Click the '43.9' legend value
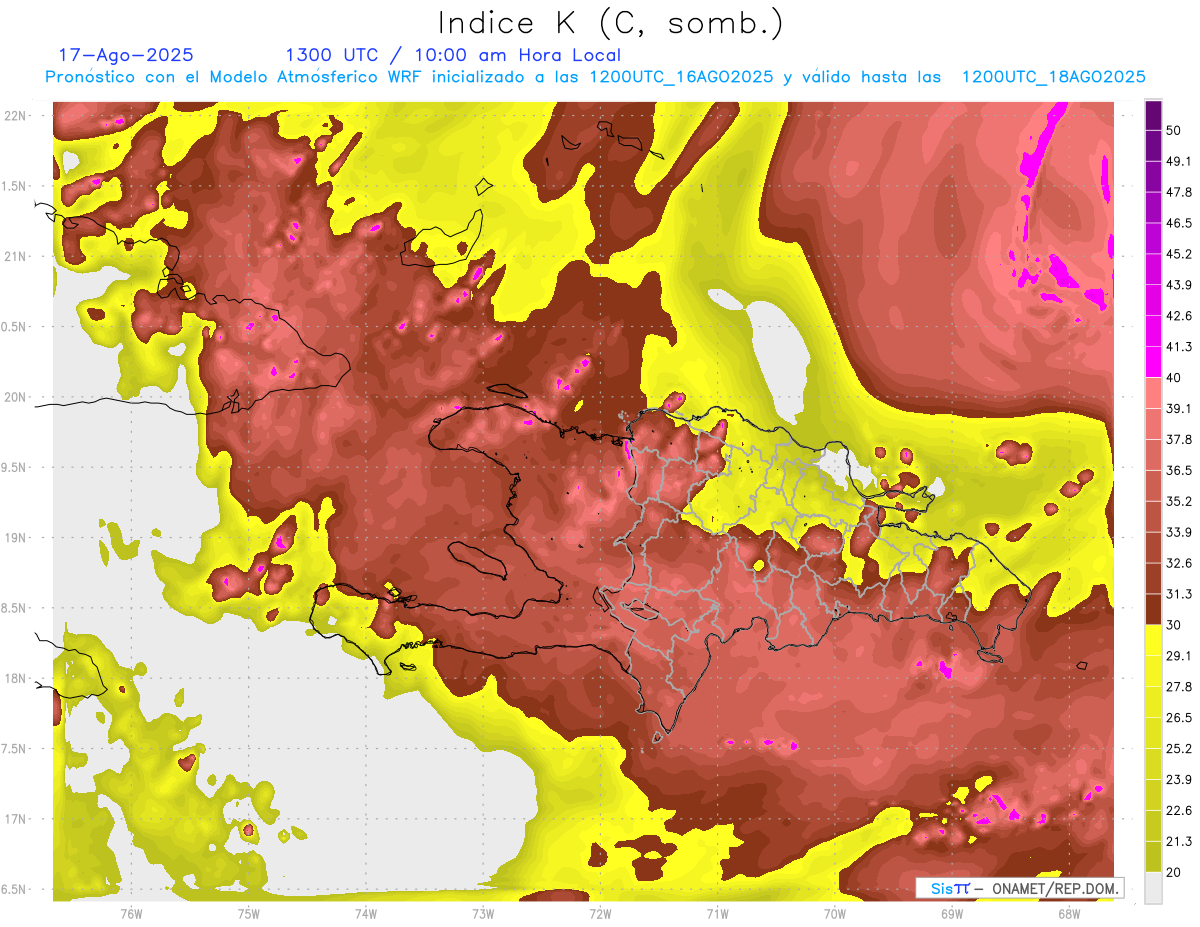This screenshot has height=927, width=1200. point(1179,286)
